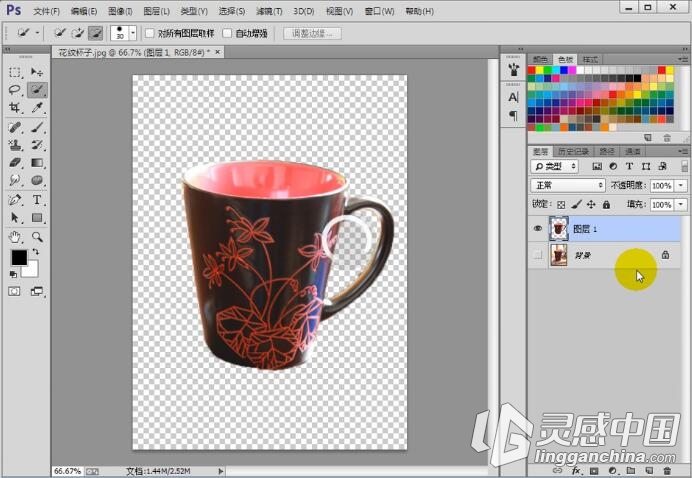
Task: Open blend mode '正常' dropdown
Action: [x=568, y=185]
